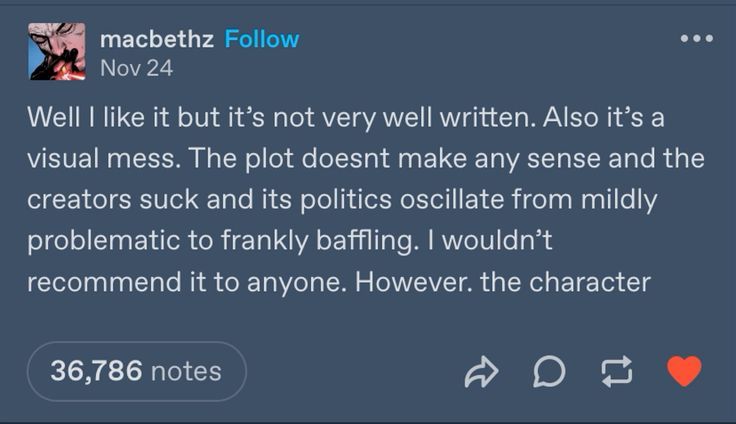
Task: Click the word "oscillate" in the post
Action: click(473, 200)
